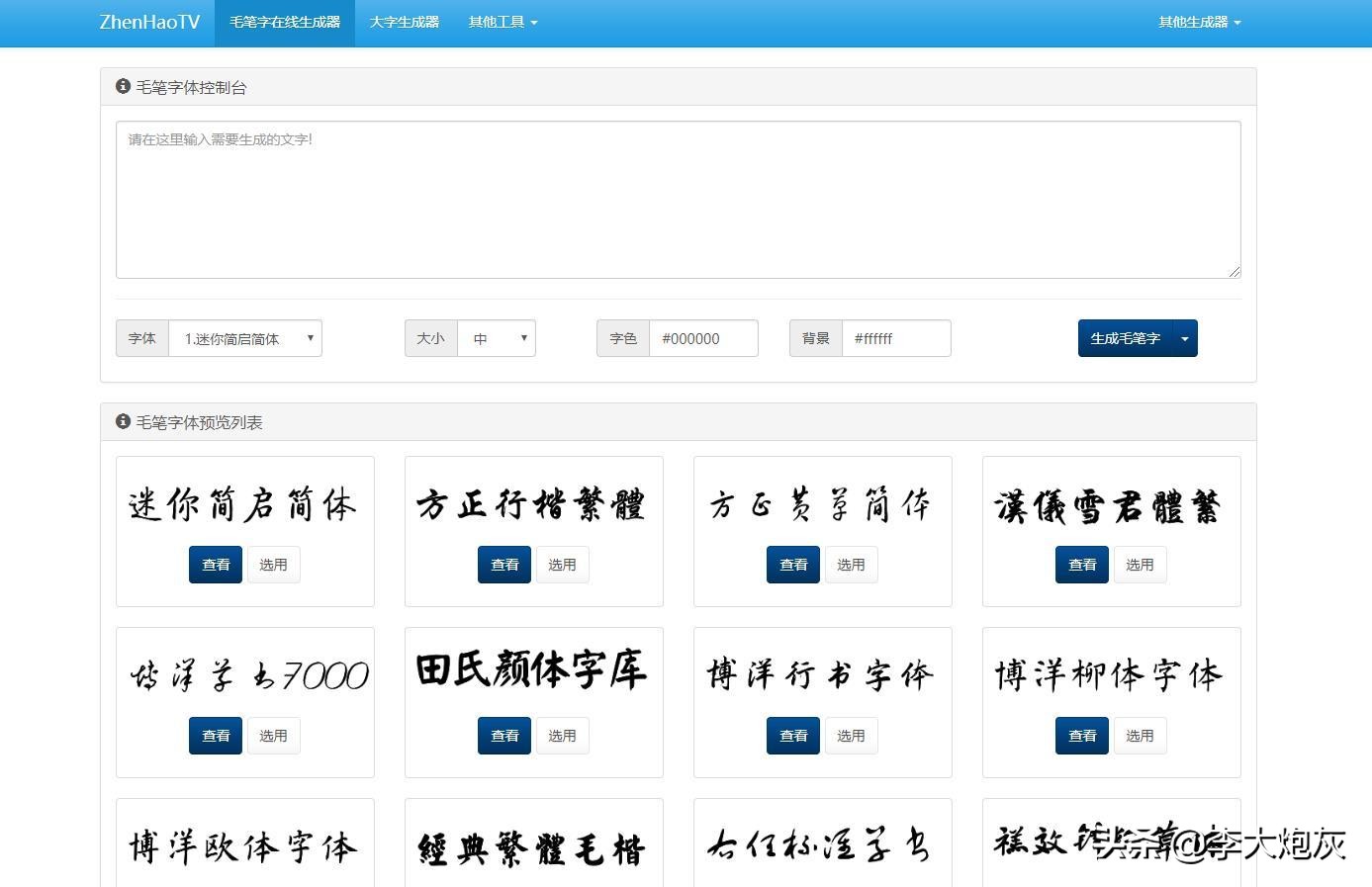Open the 生成毛笔字 split-button dropdown arrow
The height and width of the screenshot is (887, 1372).
point(1184,337)
